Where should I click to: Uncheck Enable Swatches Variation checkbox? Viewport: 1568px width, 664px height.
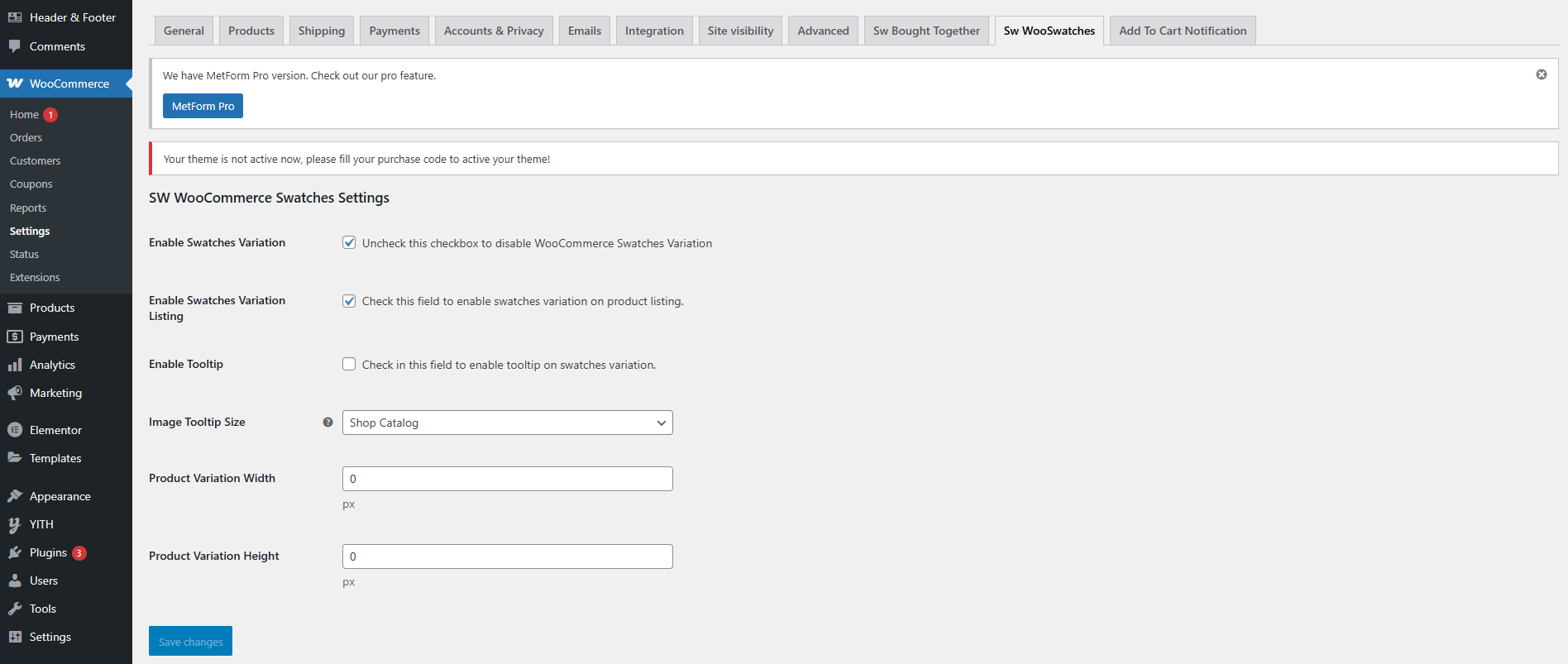[x=349, y=243]
